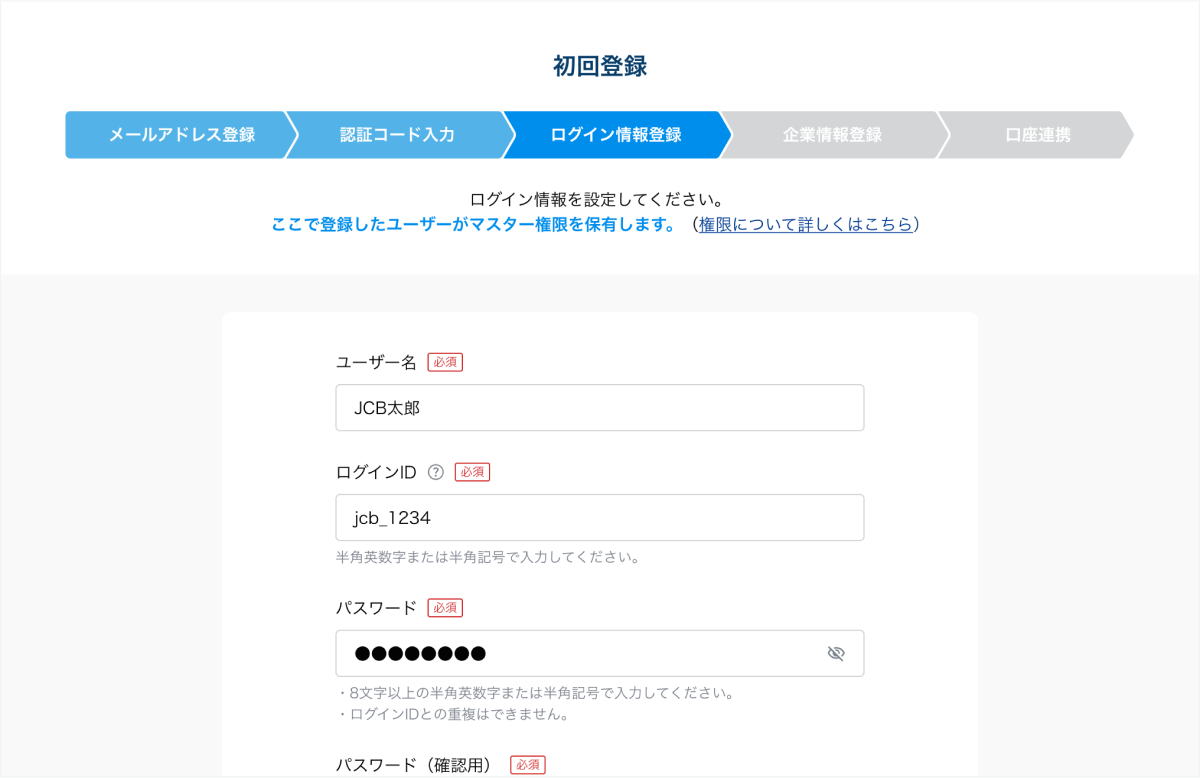This screenshot has height=778, width=1200.
Task: Go to the メールアドレス登録 step
Action: coord(181,135)
